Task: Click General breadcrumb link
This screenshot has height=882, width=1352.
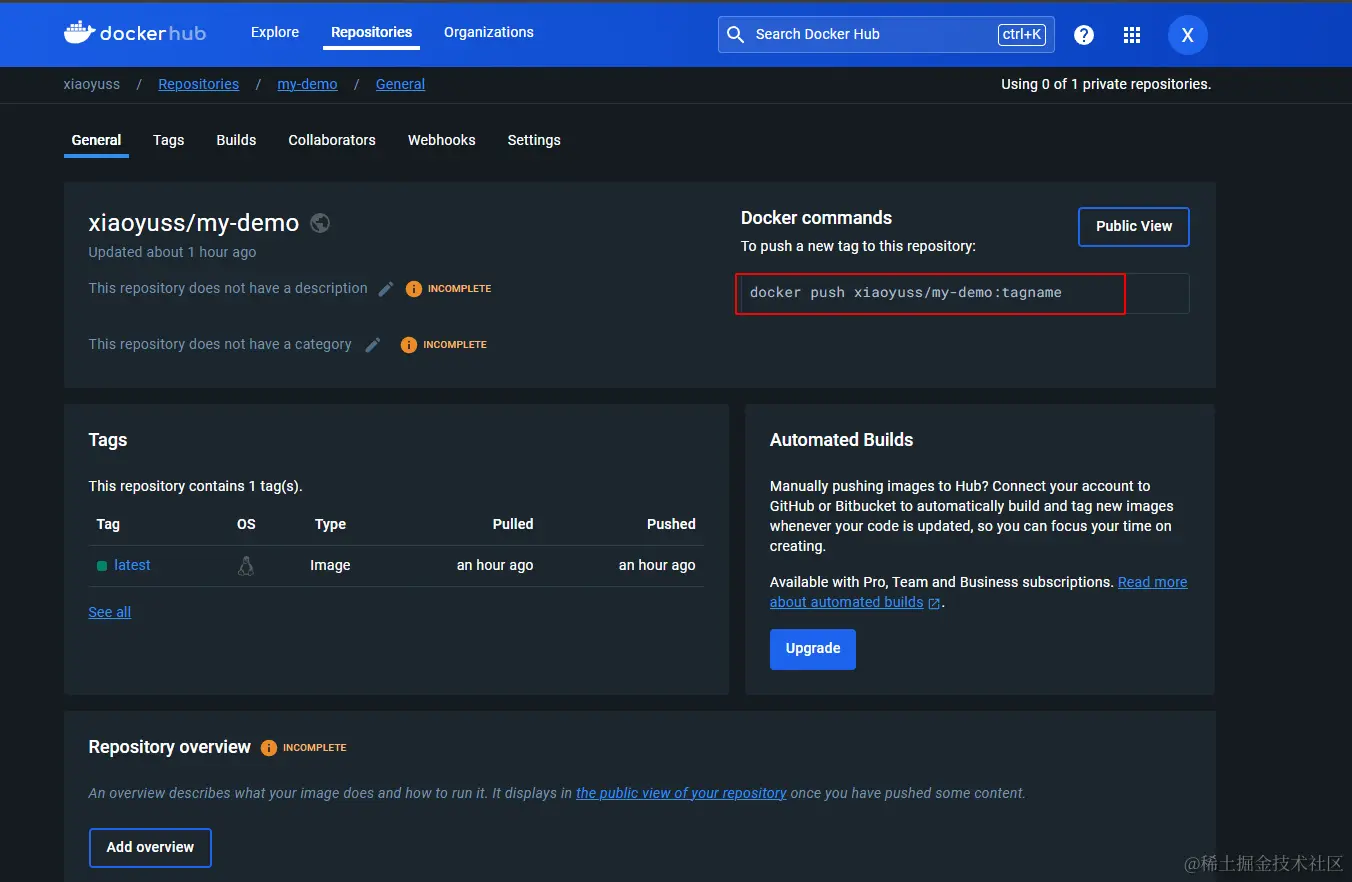Action: (400, 85)
